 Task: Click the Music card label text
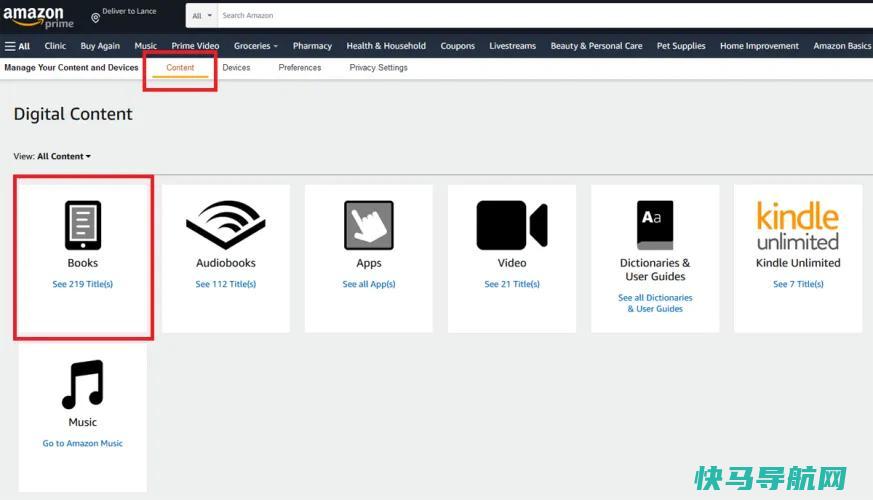tap(82, 422)
